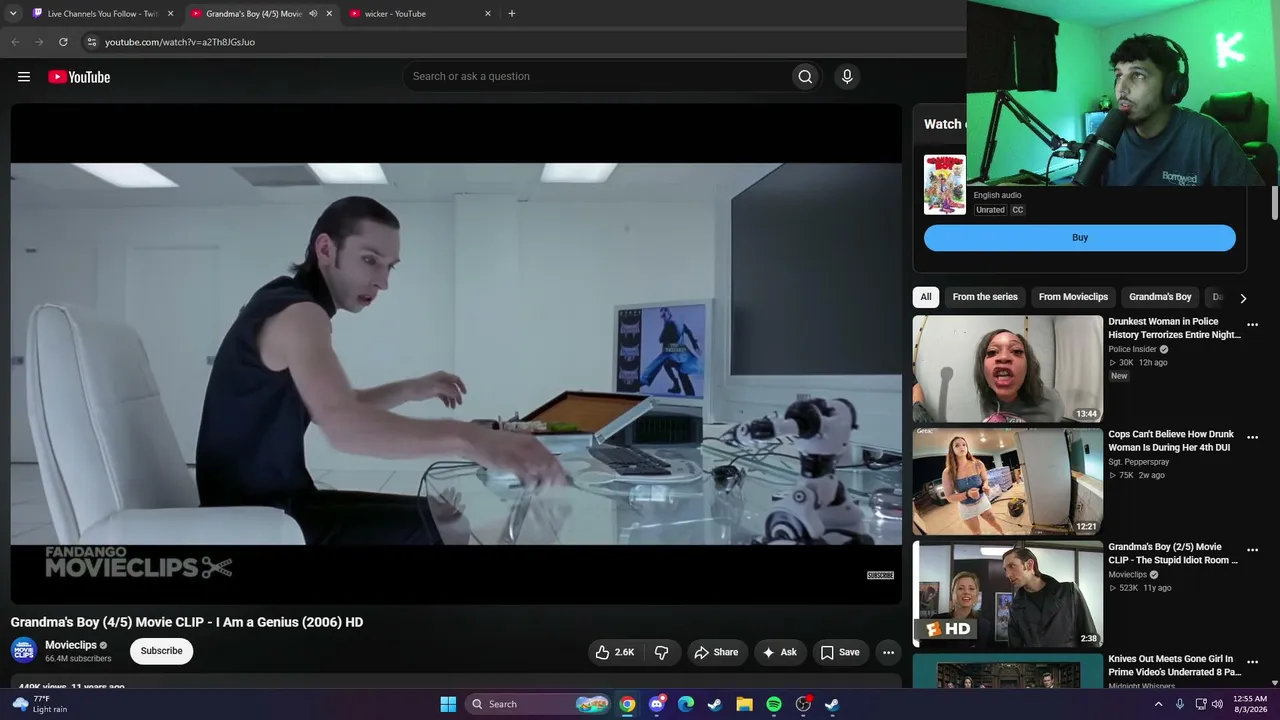
Task: Click the Ask button
Action: (x=780, y=652)
